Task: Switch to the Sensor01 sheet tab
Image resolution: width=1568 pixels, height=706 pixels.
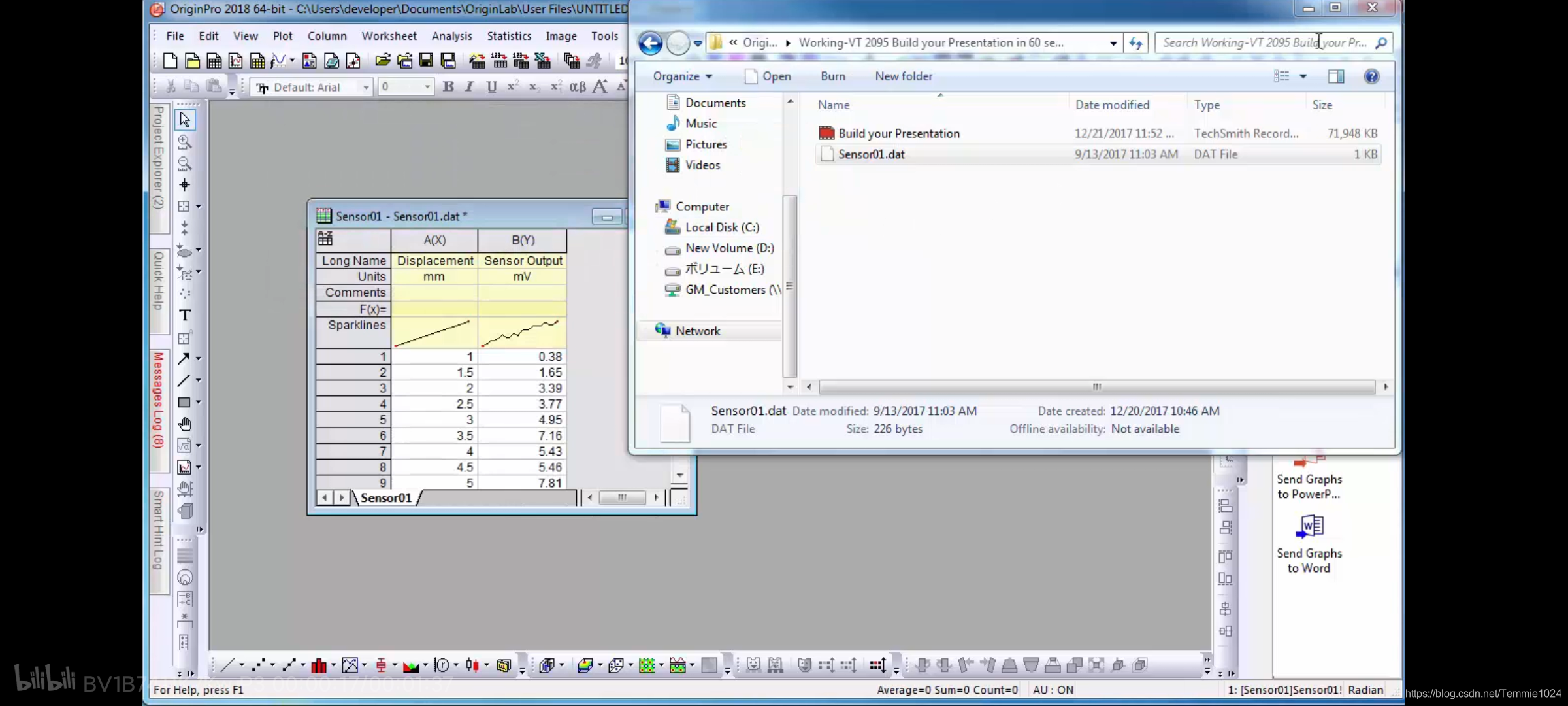Action: click(x=385, y=498)
